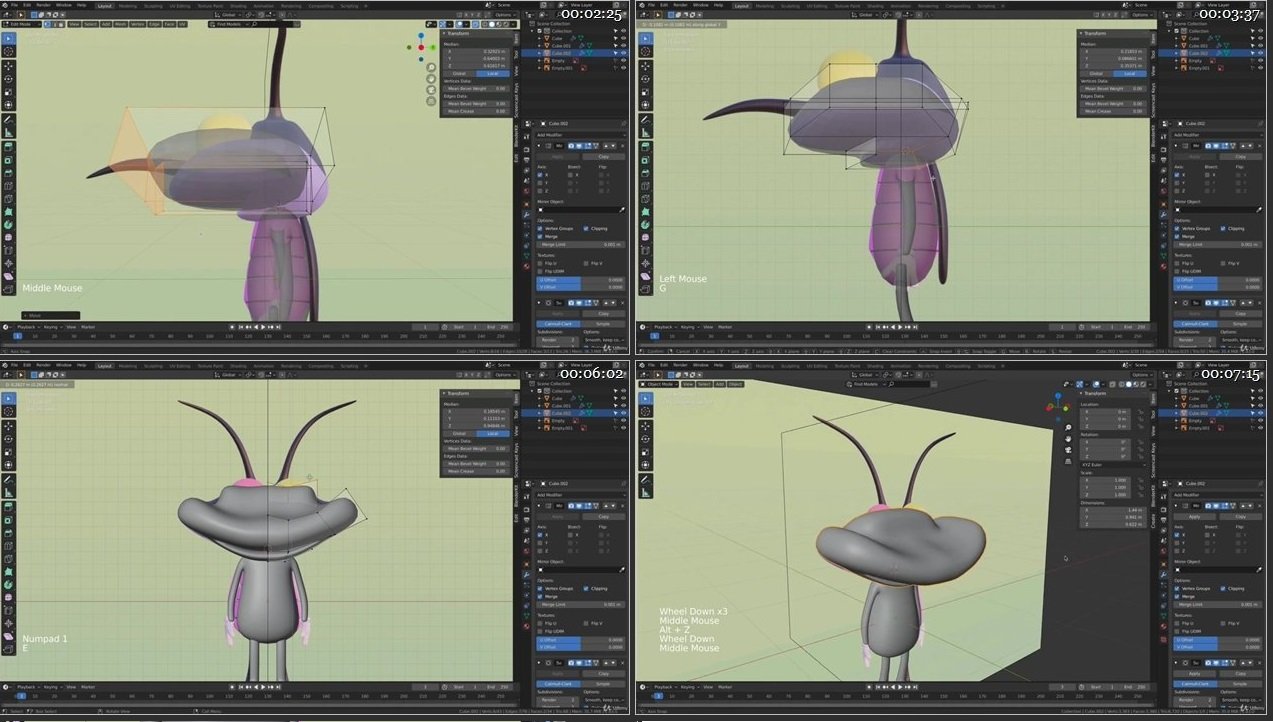The width and height of the screenshot is (1273, 722).
Task: Select Catmull-Clark button in 00:02:25 frame
Action: (x=558, y=324)
